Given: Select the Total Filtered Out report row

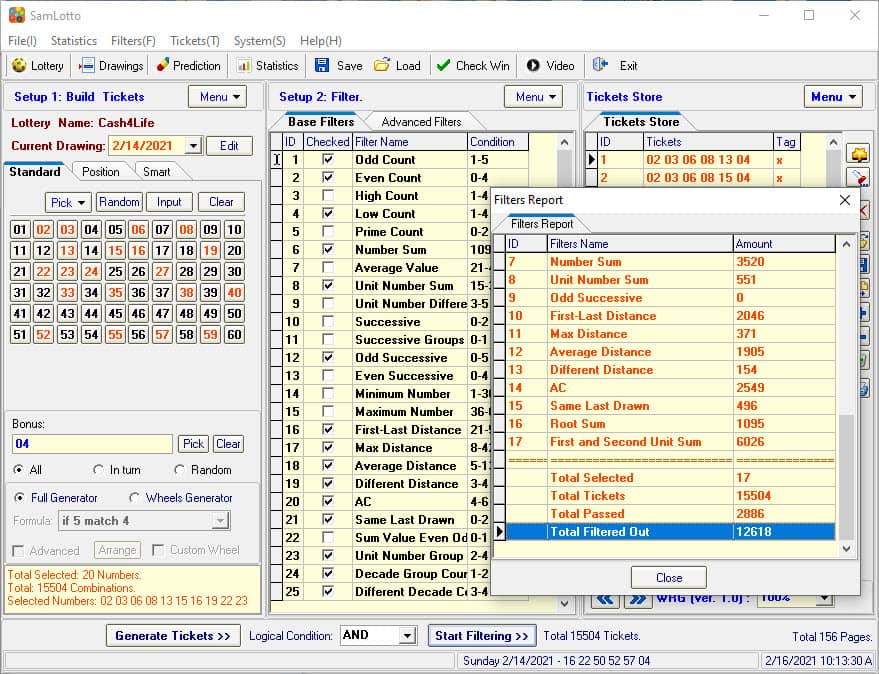Looking at the screenshot, I should coord(671,532).
